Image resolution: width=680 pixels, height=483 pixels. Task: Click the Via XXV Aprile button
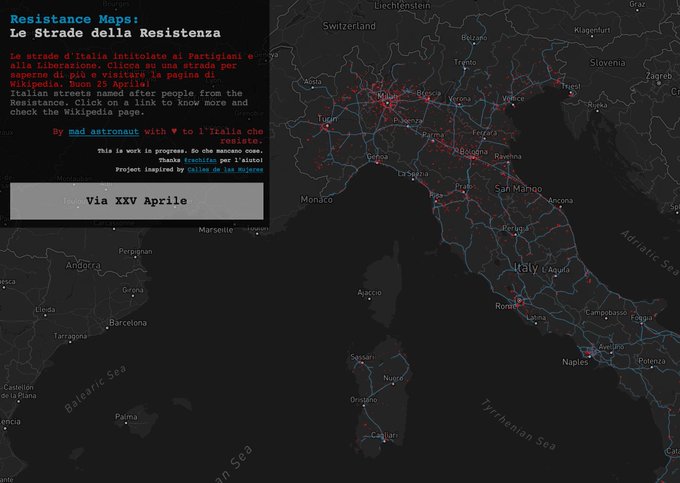tap(137, 201)
